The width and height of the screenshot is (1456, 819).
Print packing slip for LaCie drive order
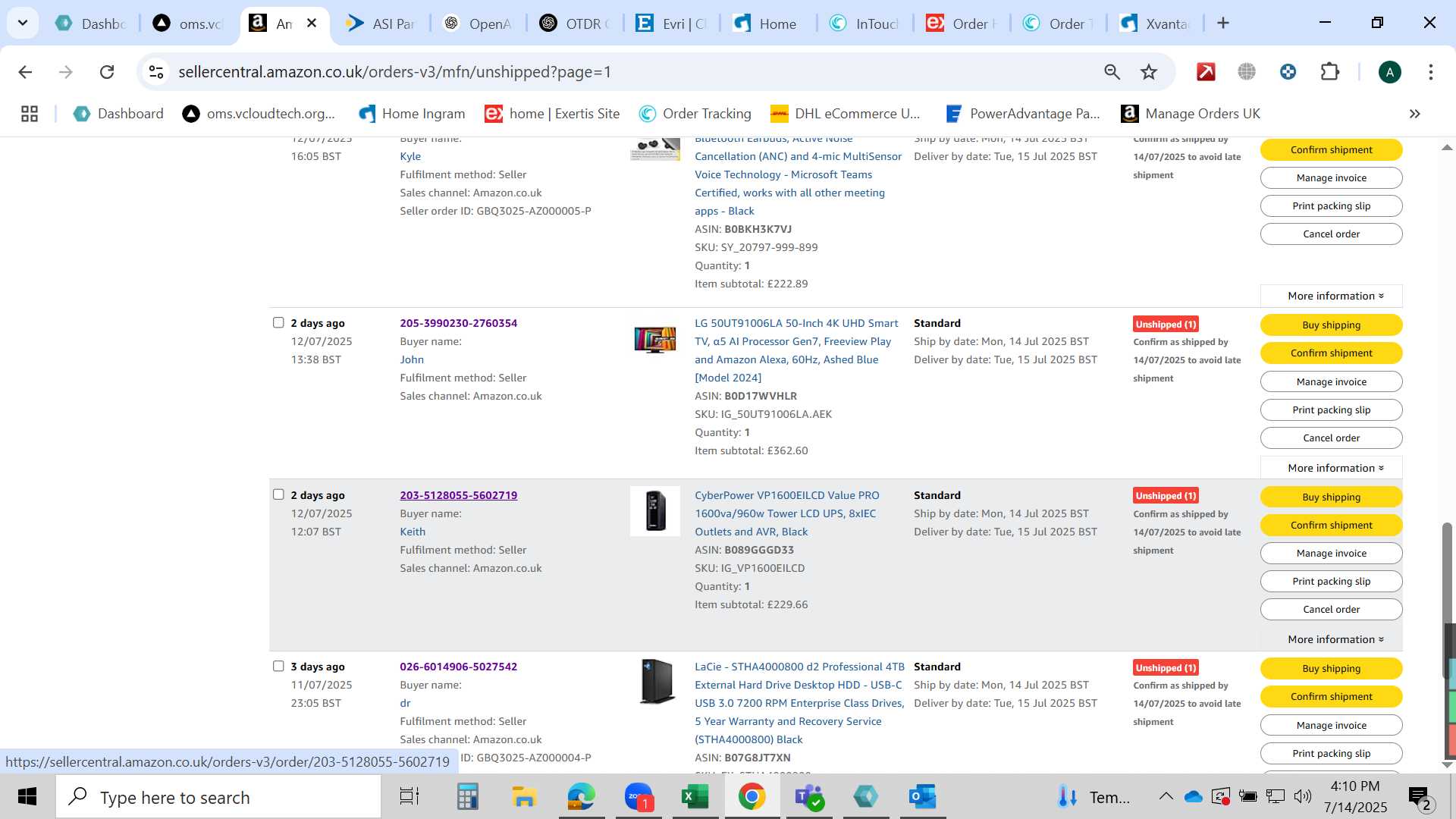pos(1331,753)
